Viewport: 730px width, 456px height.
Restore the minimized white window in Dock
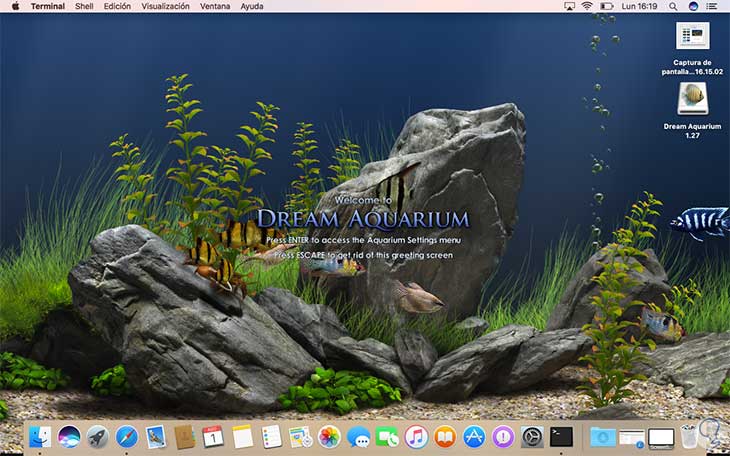[661, 438]
